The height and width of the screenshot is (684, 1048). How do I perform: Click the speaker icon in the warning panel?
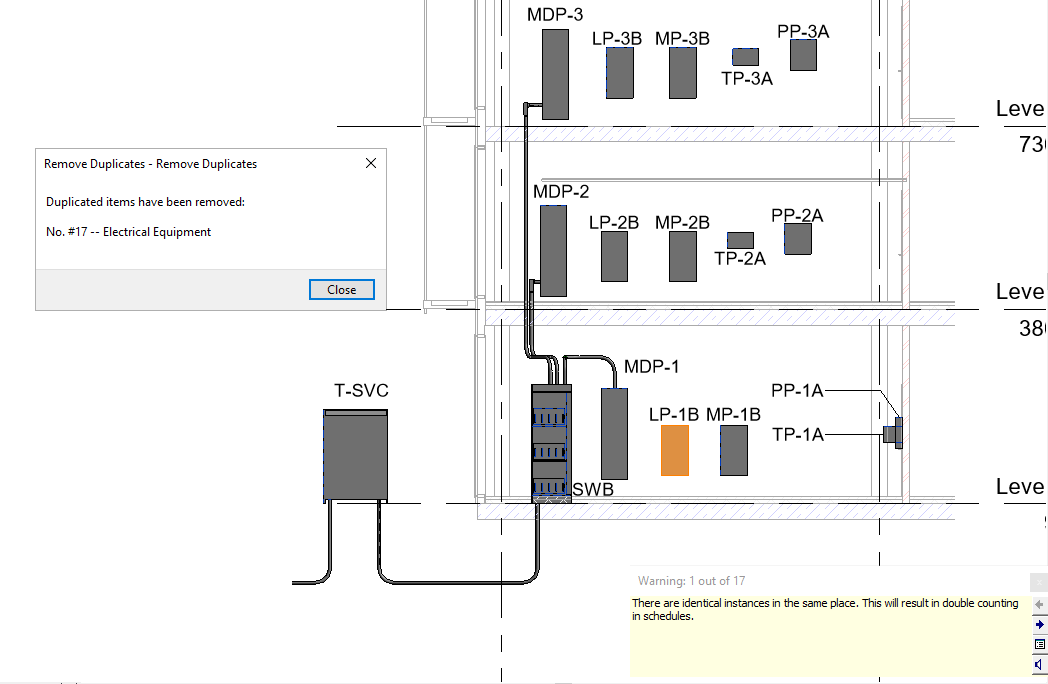coord(1039,665)
